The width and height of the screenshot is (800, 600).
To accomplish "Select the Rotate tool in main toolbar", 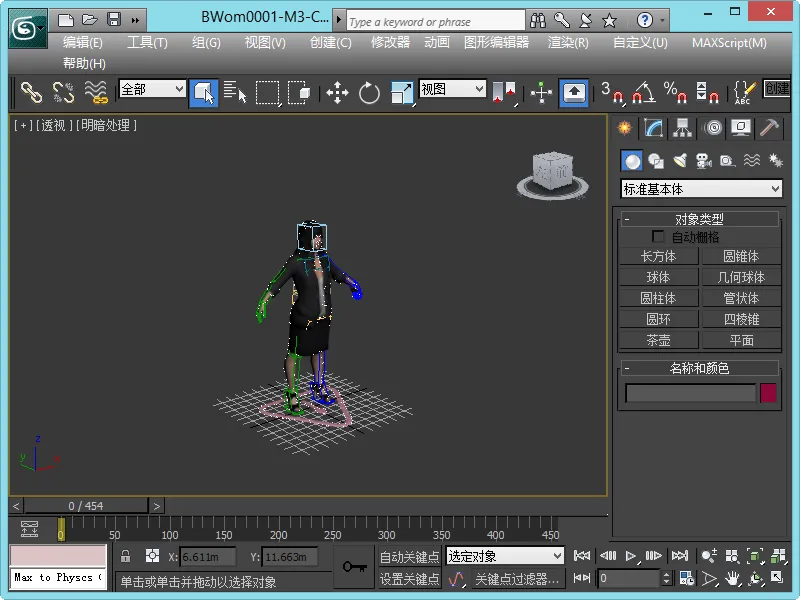I will tap(369, 94).
